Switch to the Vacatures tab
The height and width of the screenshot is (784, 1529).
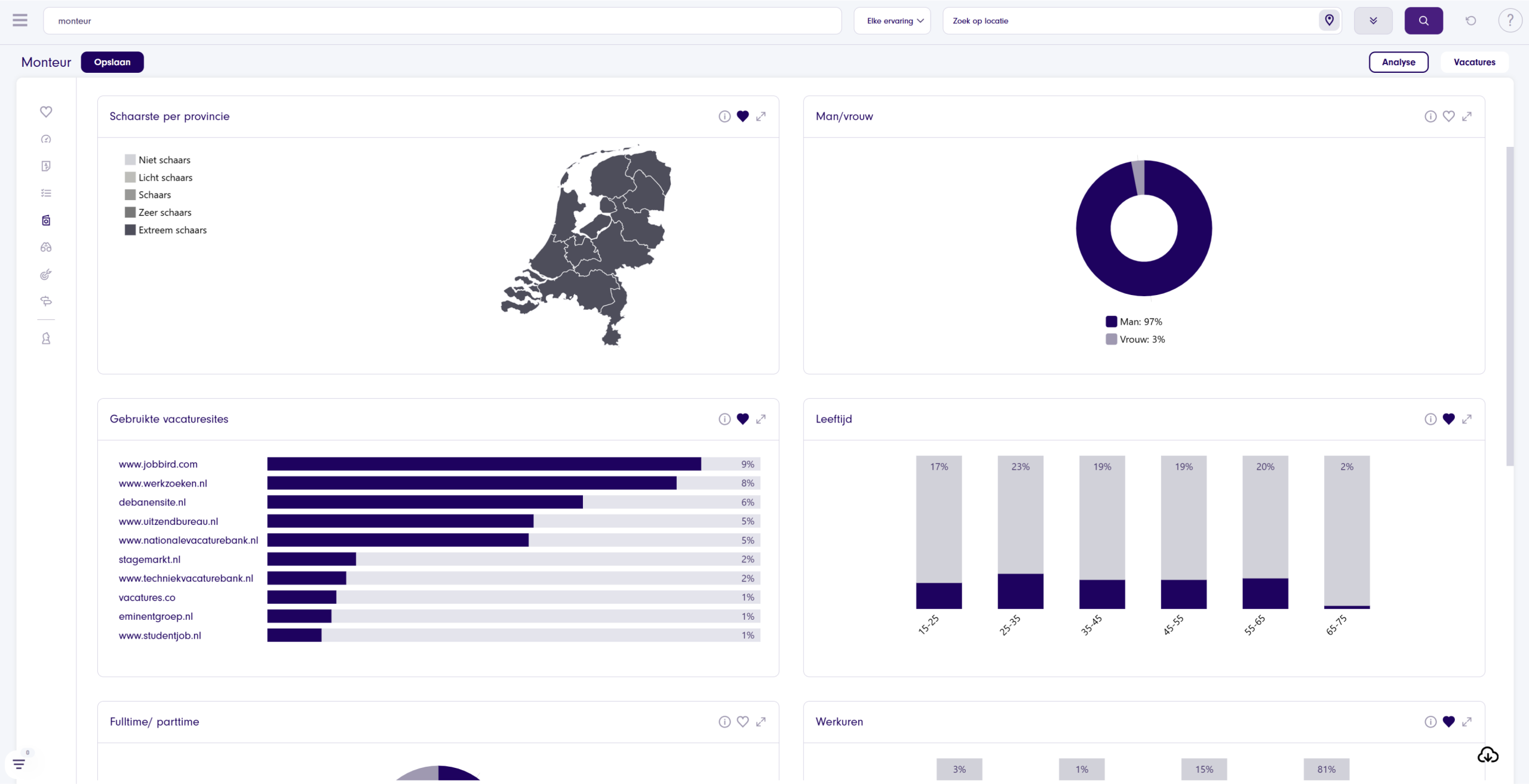pos(1474,62)
